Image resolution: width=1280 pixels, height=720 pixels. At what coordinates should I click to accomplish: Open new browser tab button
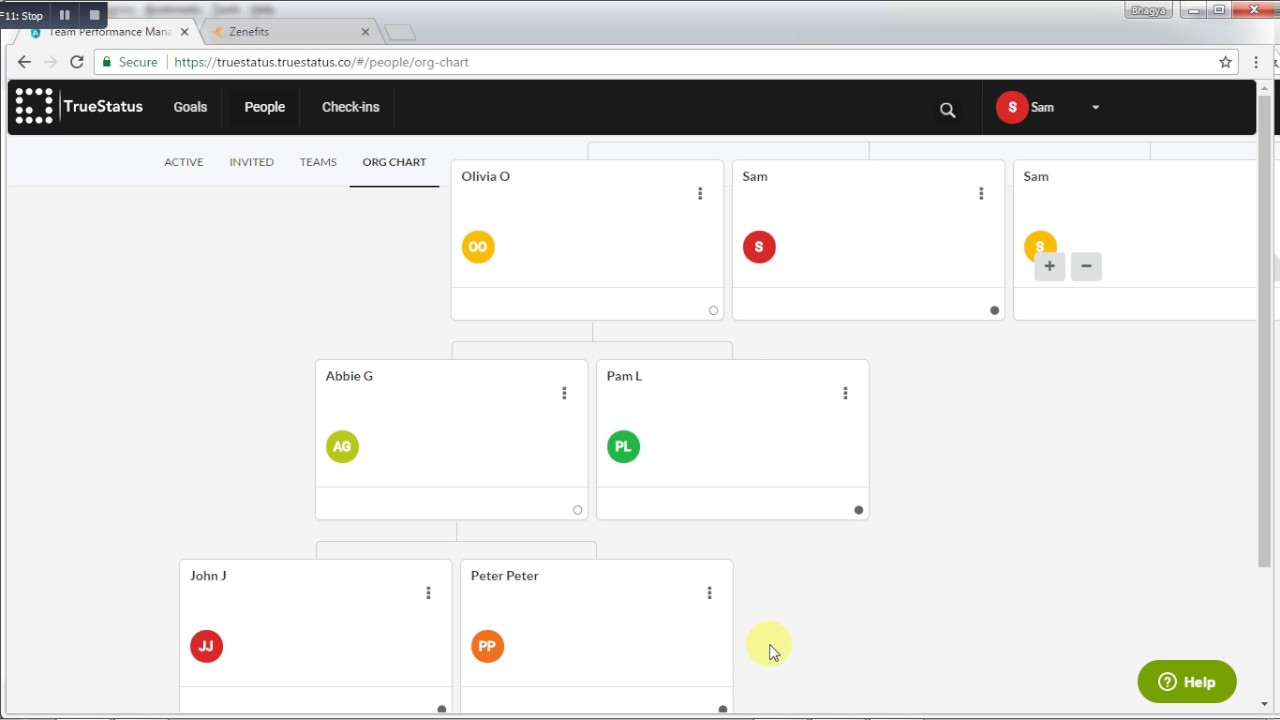tap(400, 33)
